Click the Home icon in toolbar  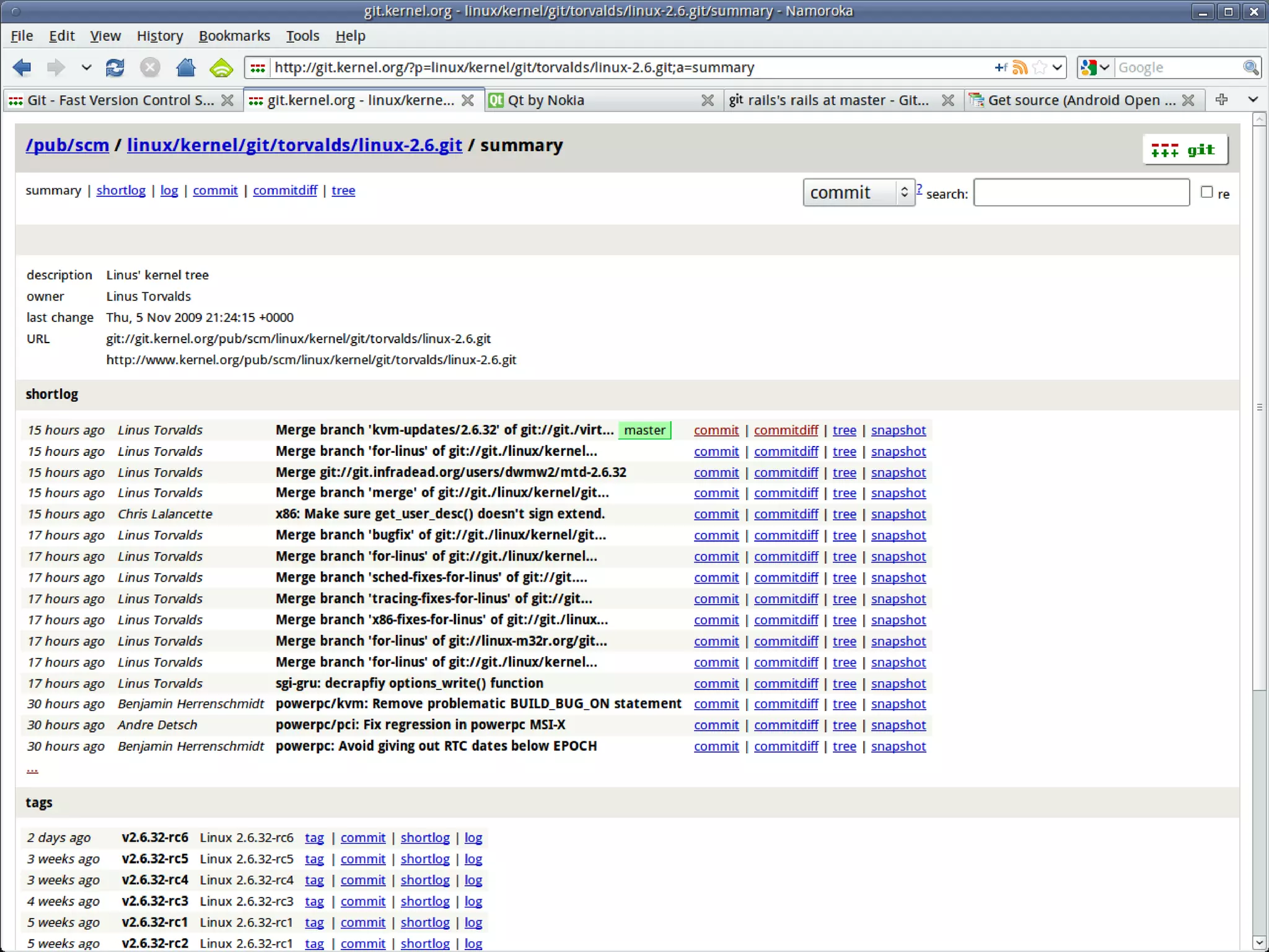pyautogui.click(x=185, y=68)
